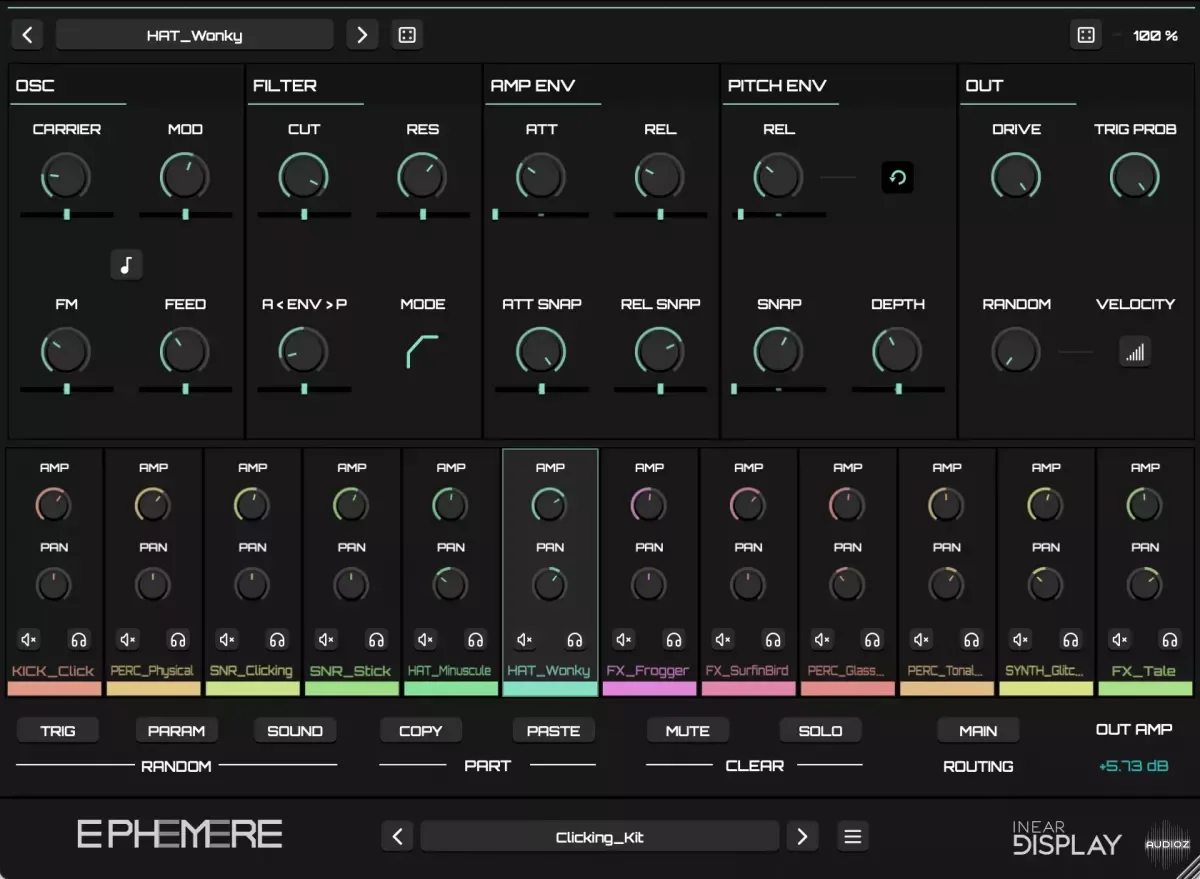1200x879 pixels.
Task: Solo the KICK_Click channel via headphones
Action: tap(79, 640)
